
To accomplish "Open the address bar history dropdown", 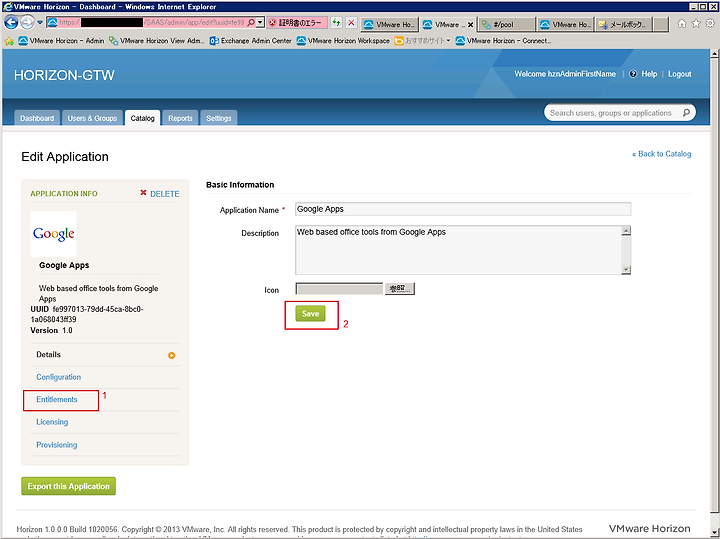I will [x=260, y=22].
